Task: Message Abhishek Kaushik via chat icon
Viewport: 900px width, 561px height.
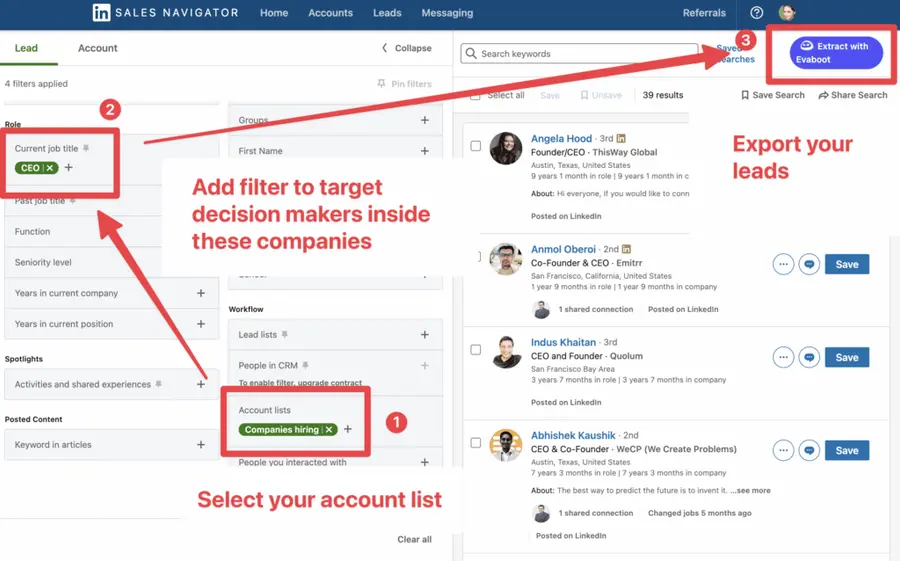Action: pyautogui.click(x=809, y=450)
